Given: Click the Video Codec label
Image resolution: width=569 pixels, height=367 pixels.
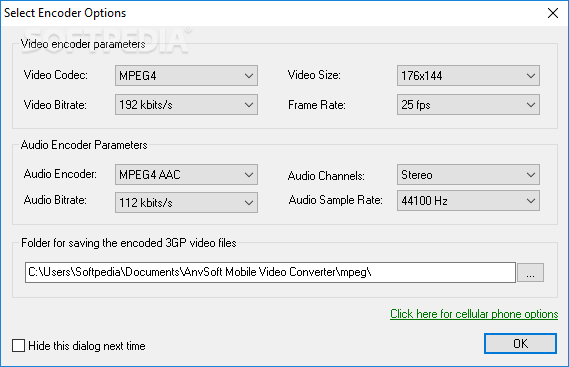Looking at the screenshot, I should 56,75.
